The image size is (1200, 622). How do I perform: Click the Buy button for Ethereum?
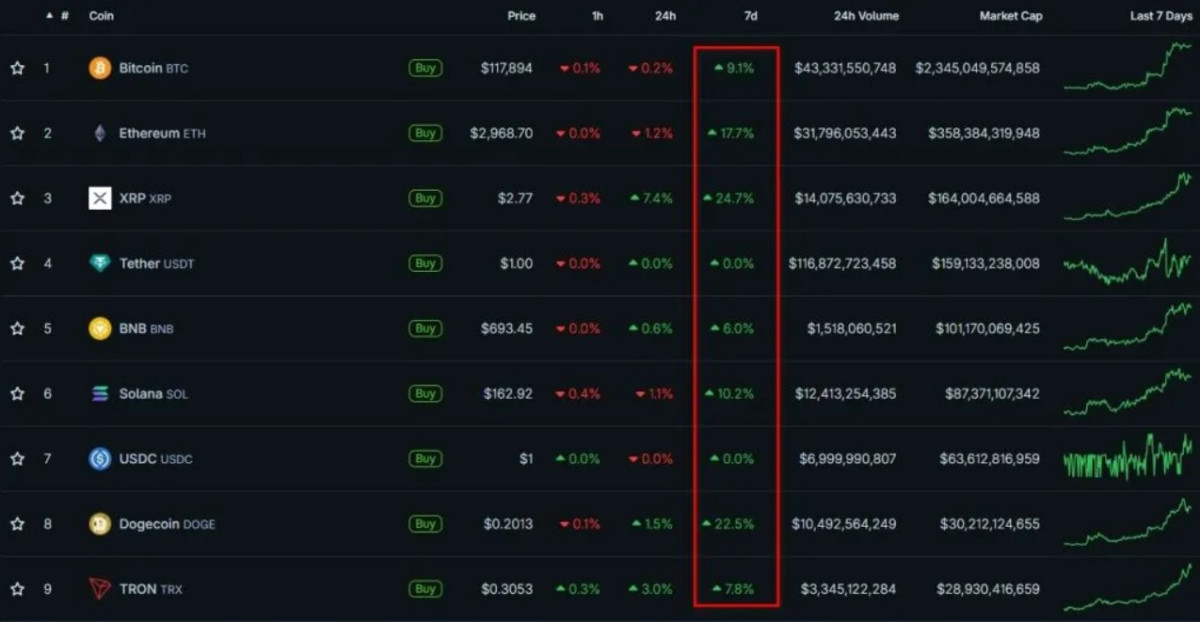click(425, 133)
